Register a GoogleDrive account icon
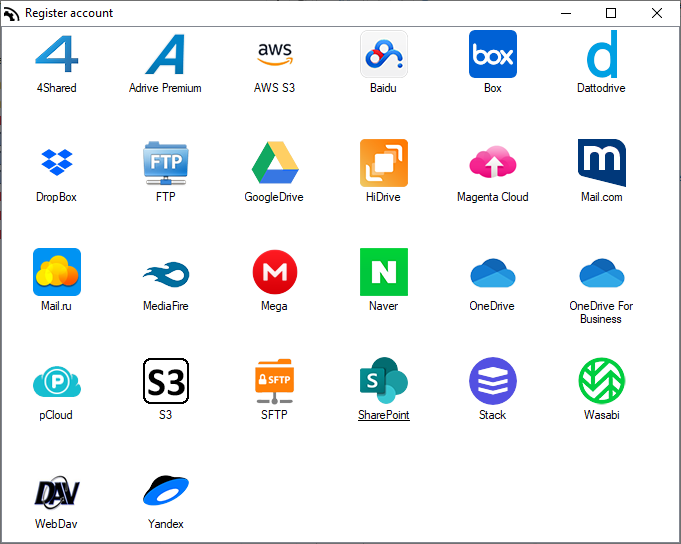Viewport: 681px width, 544px height. (274, 162)
